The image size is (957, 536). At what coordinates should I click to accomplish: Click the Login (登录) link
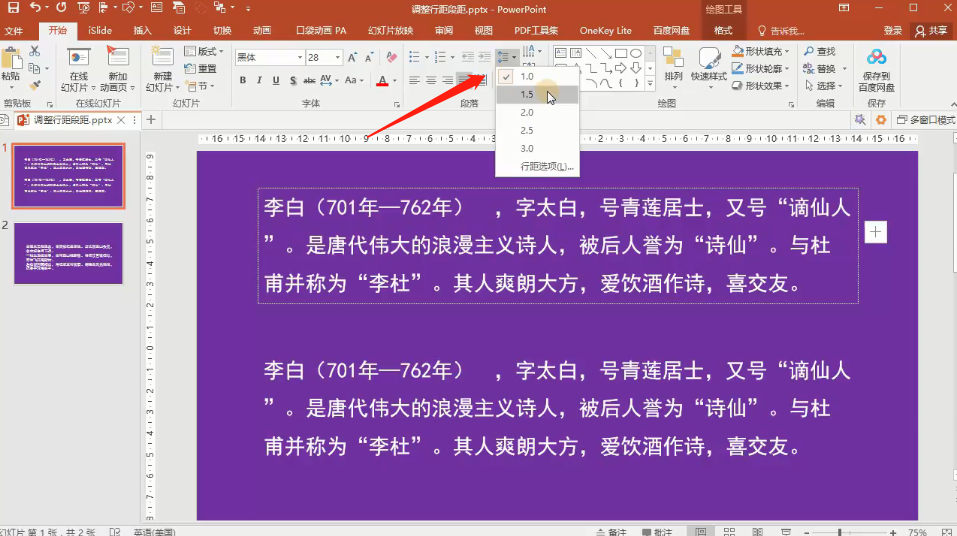(892, 31)
